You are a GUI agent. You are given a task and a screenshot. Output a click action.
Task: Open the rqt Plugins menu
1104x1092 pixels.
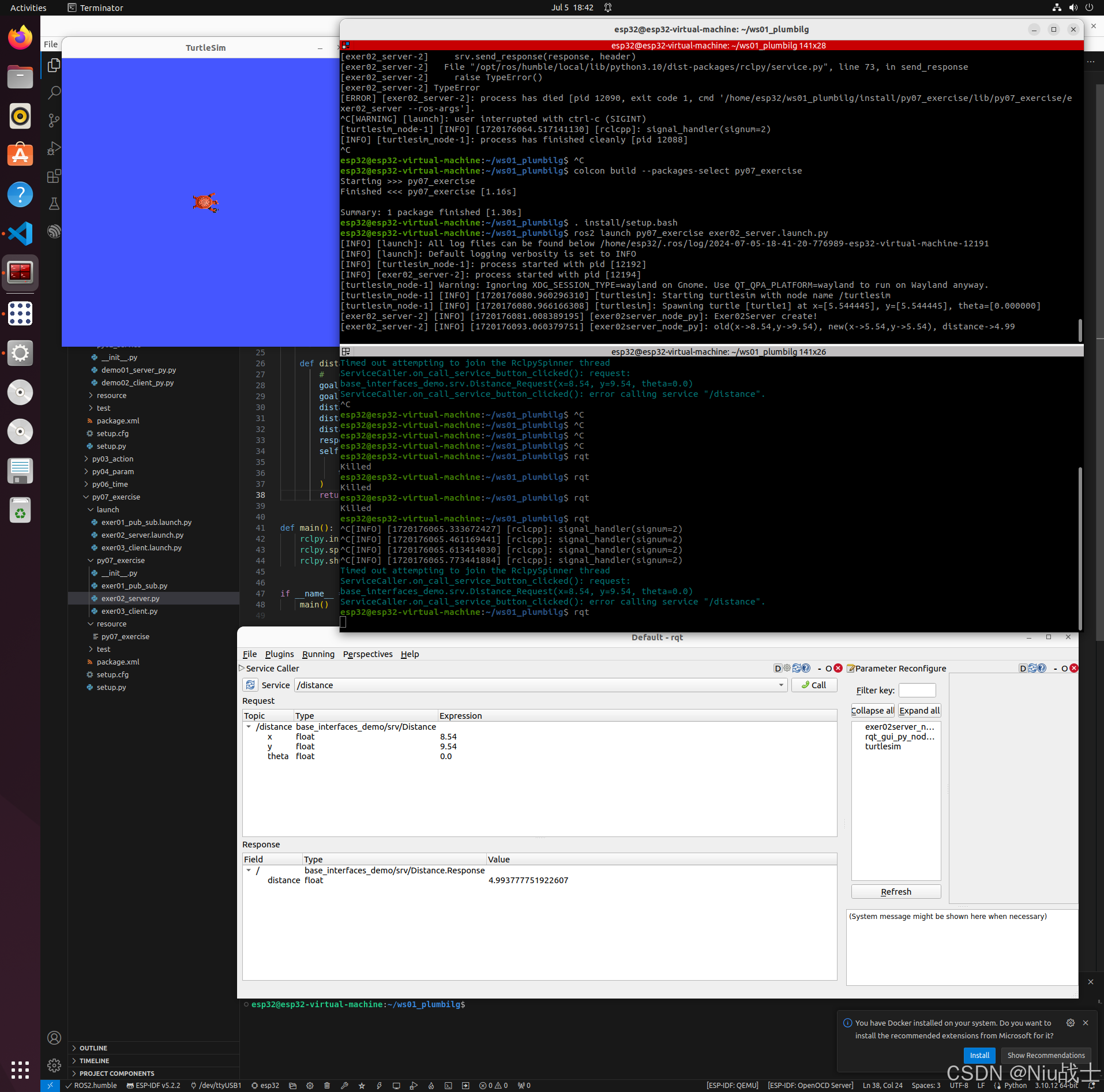[279, 654]
